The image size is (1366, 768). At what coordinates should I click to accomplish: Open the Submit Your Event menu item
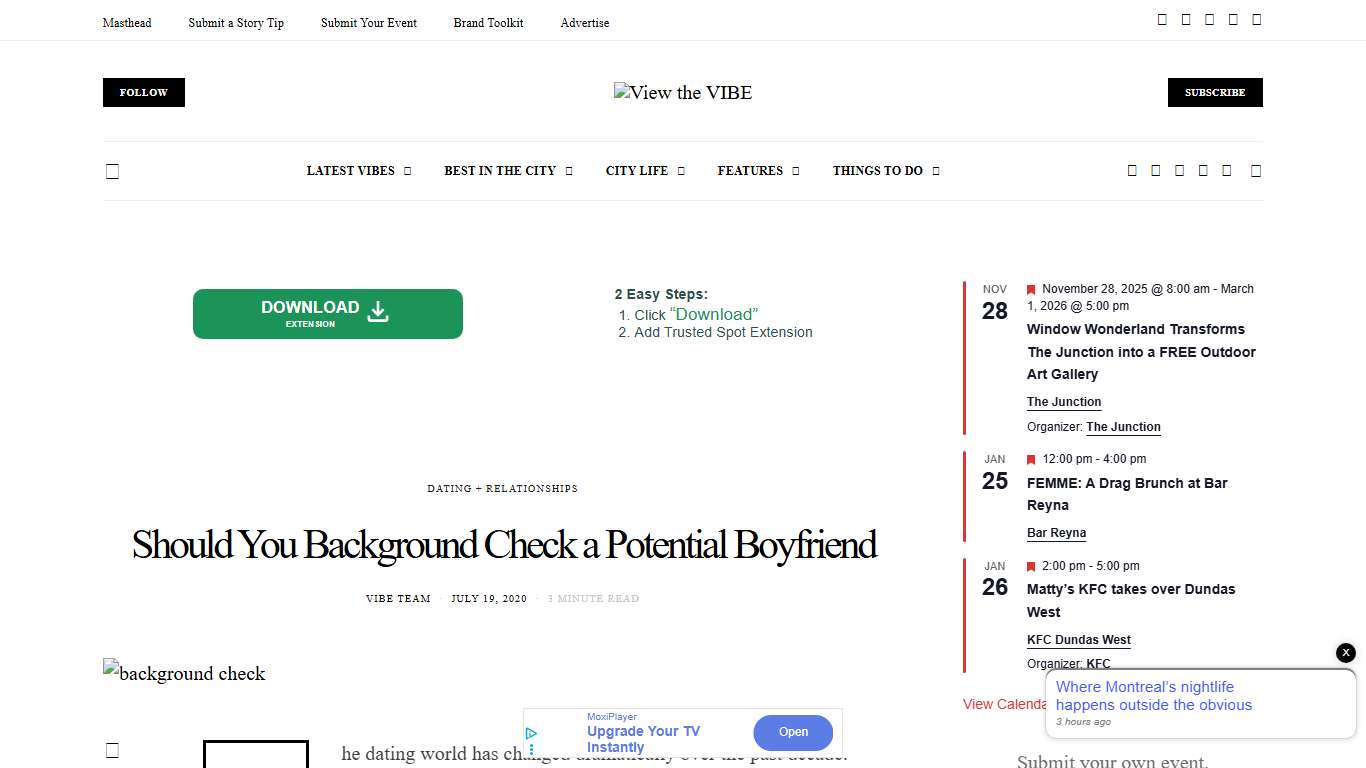click(368, 22)
